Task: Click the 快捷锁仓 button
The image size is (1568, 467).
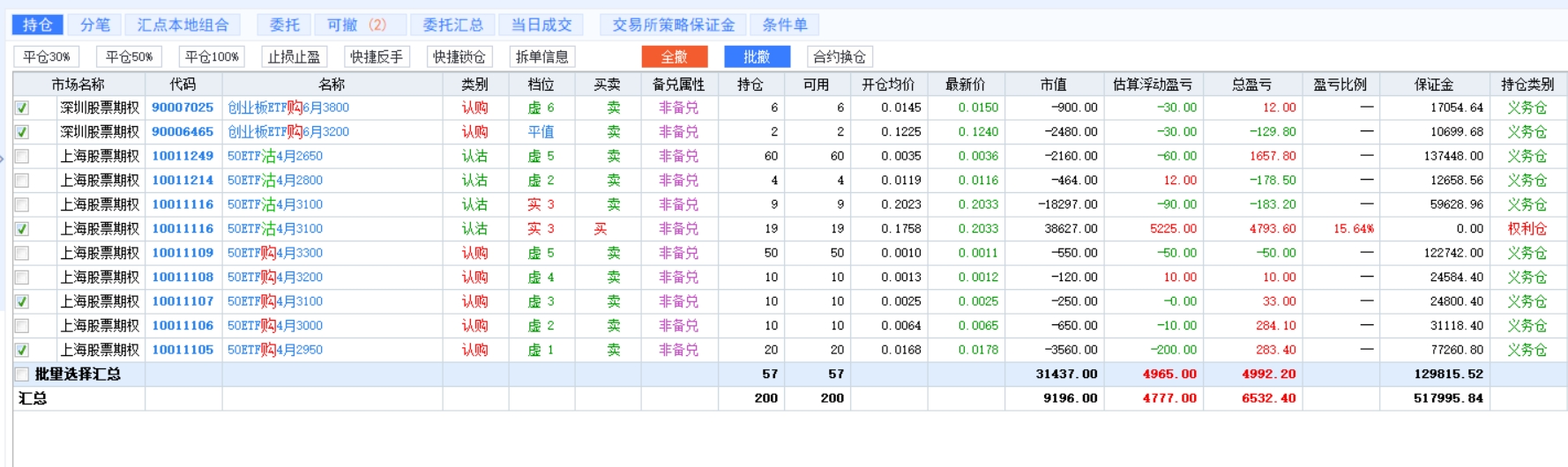Action: point(459,56)
